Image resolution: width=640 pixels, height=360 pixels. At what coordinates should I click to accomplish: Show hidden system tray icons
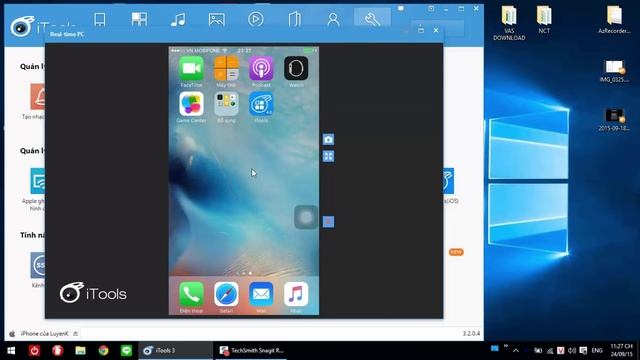pyautogui.click(x=516, y=351)
